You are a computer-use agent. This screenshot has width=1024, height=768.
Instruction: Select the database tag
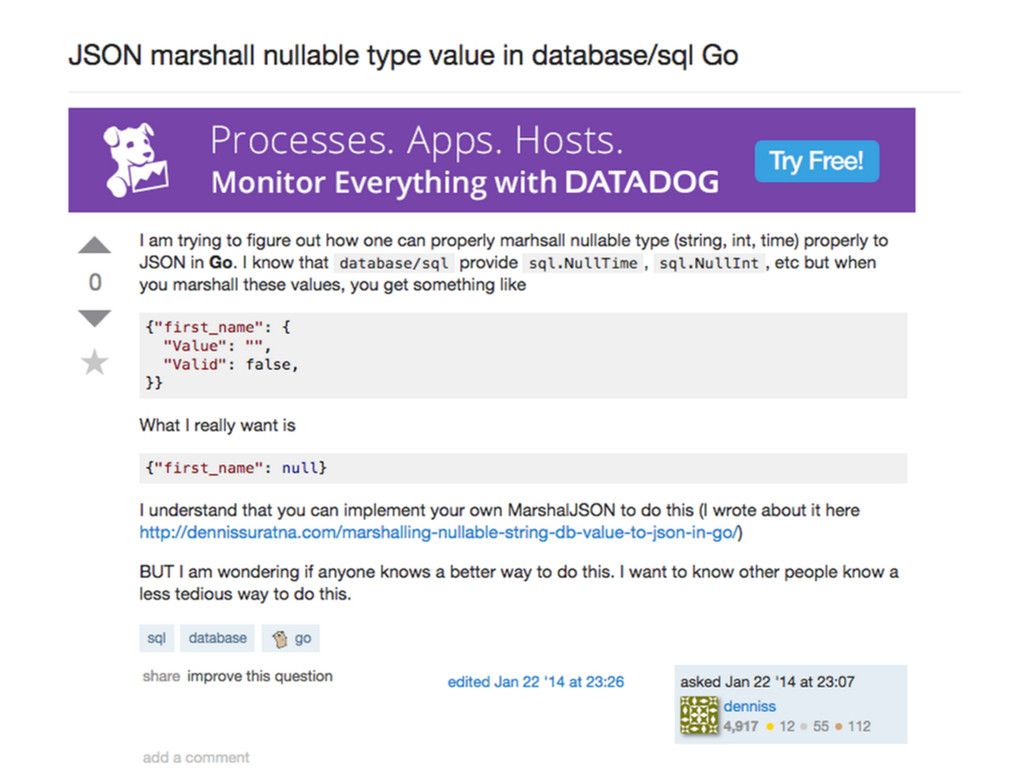pyautogui.click(x=217, y=638)
